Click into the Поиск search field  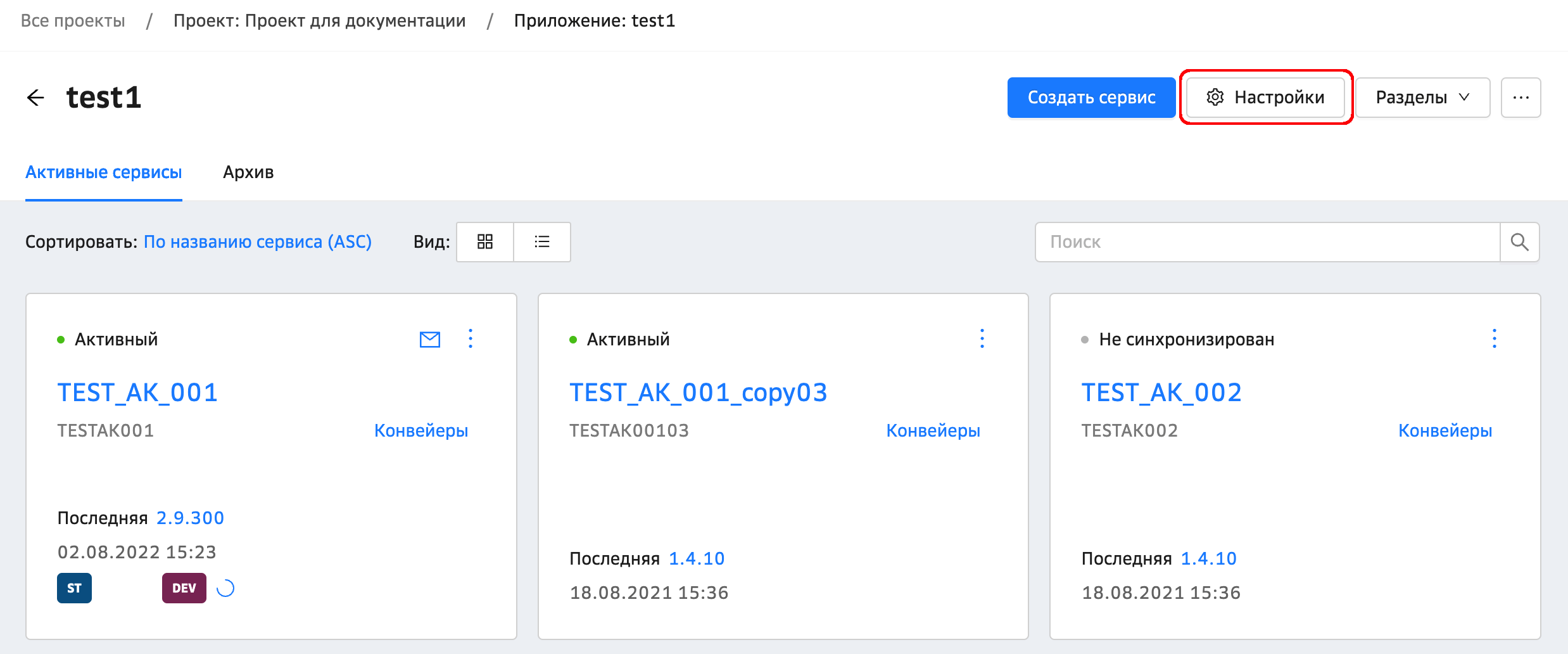pos(1267,241)
